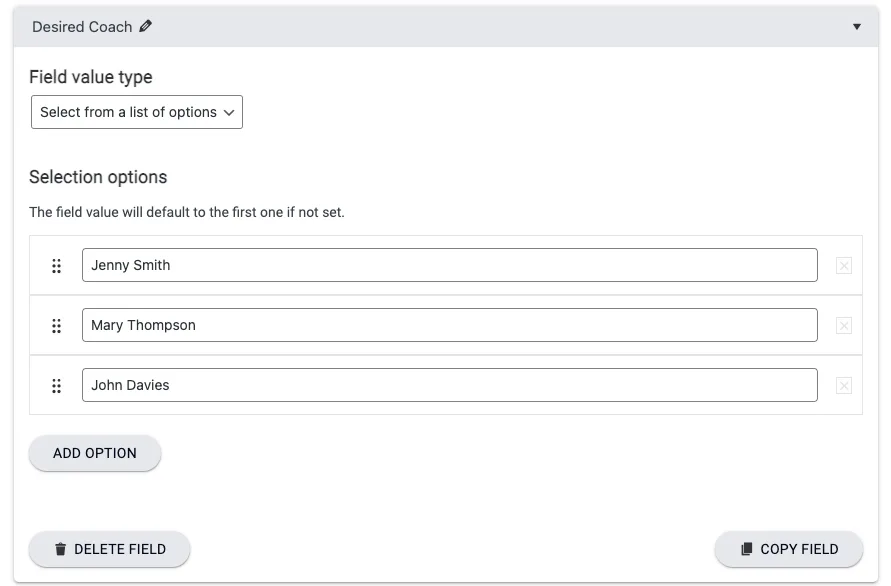Remove the John Davies option
The image size is (891, 586).
(843, 386)
